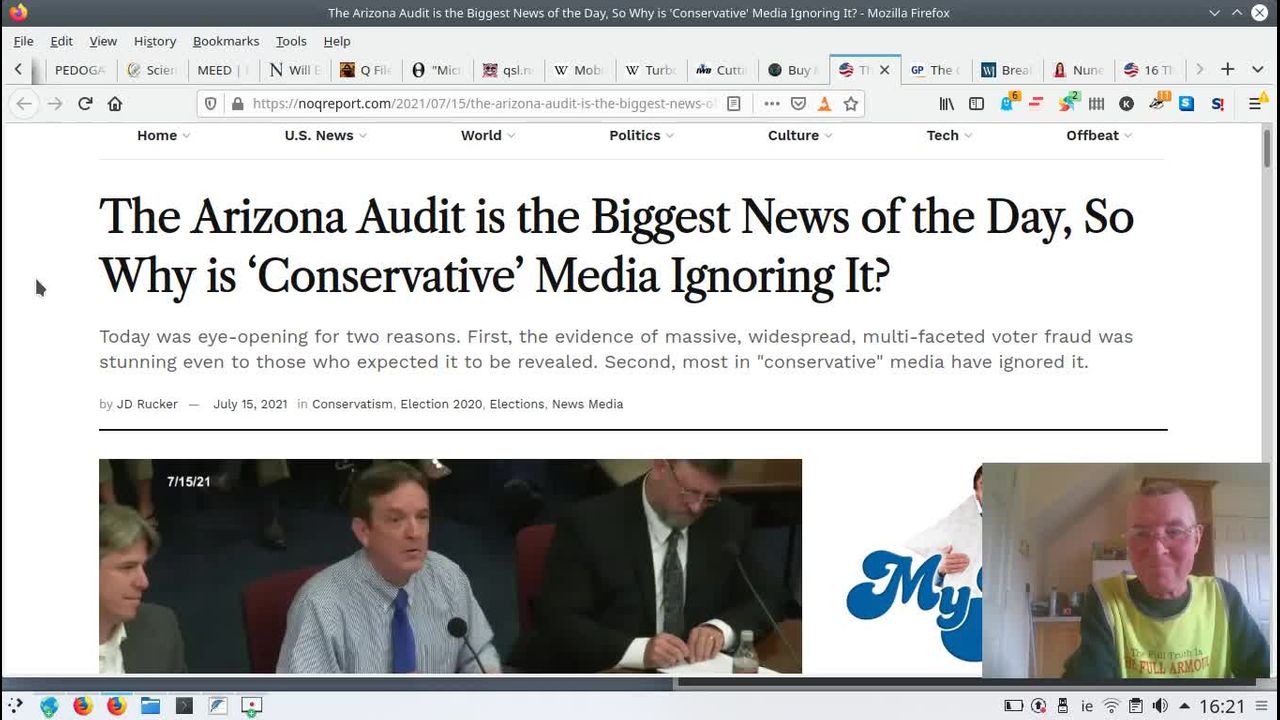
Task: Adjust volume from the system tray speaker
Action: (x=1160, y=706)
